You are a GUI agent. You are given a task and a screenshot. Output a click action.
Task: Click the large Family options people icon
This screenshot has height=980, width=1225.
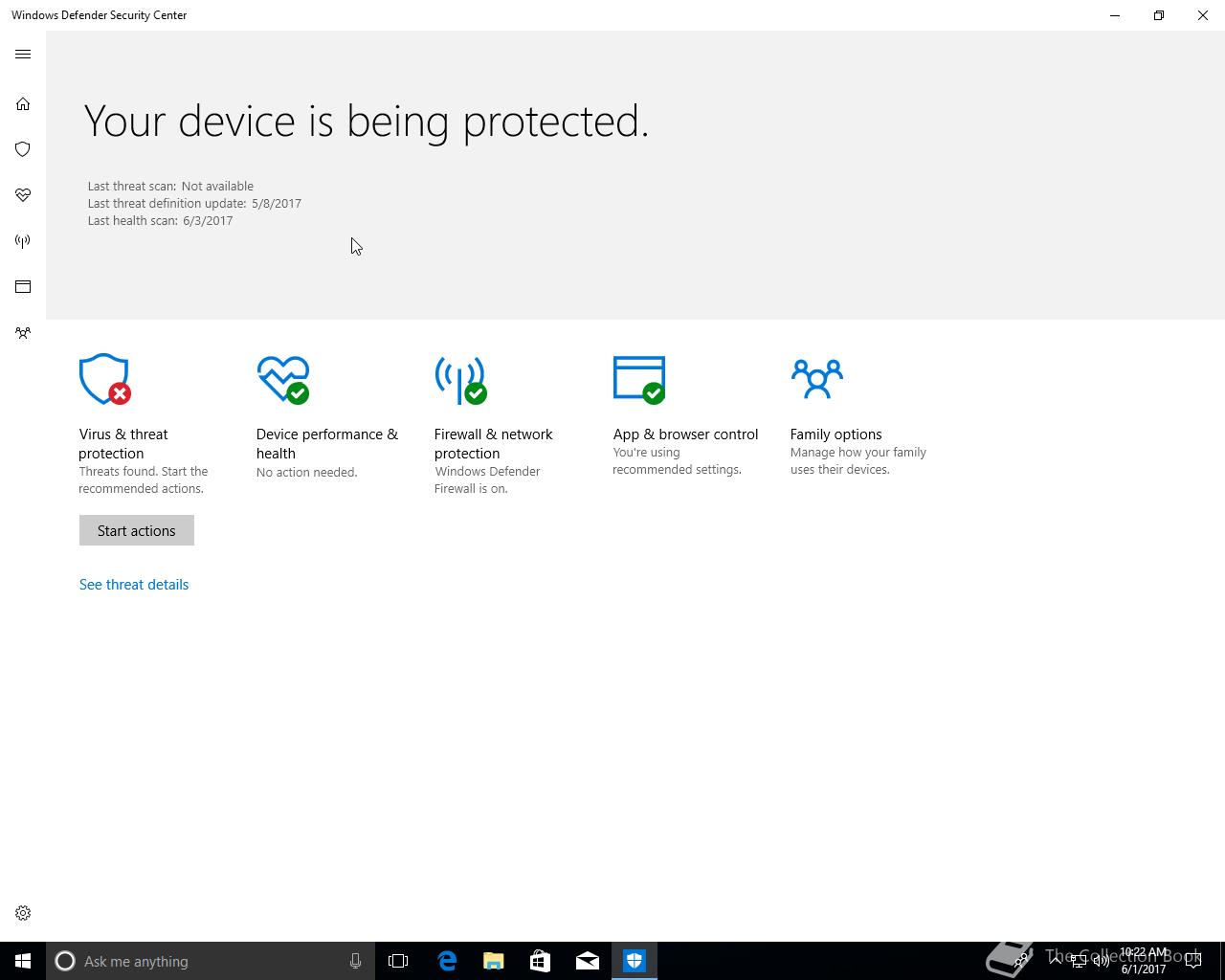coord(816,378)
